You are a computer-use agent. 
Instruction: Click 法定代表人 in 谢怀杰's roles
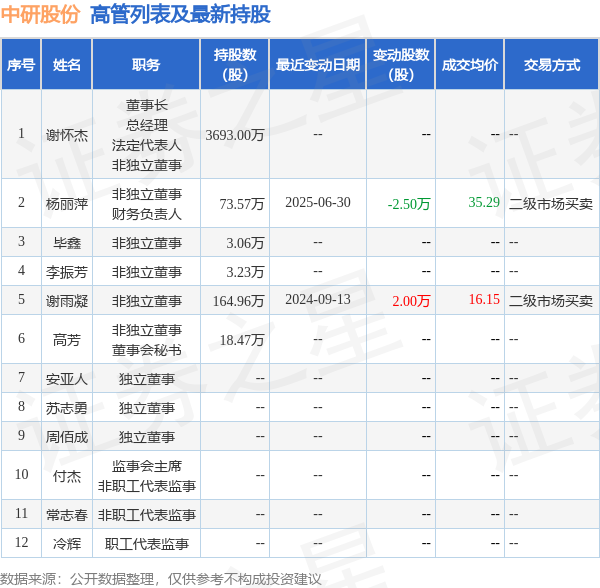click(x=147, y=145)
